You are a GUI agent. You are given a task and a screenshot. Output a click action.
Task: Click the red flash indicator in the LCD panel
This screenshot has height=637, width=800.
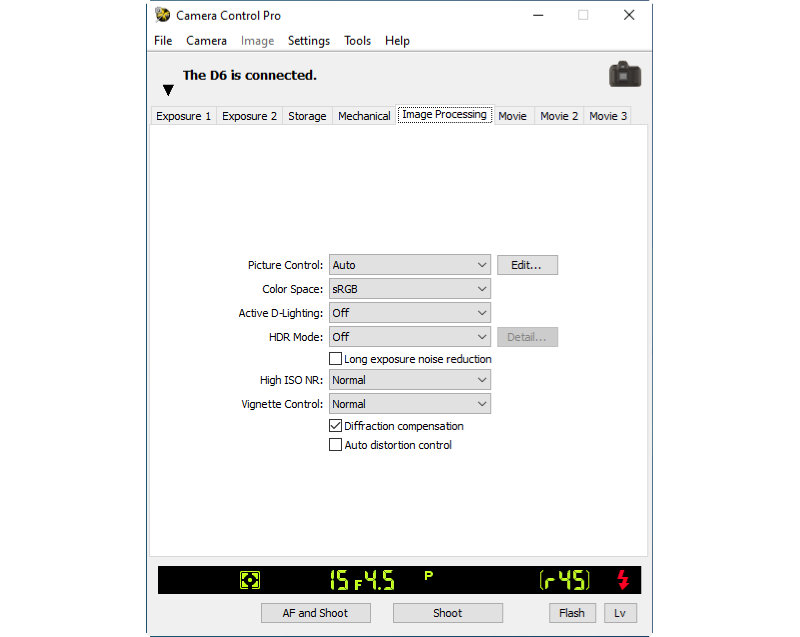pyautogui.click(x=623, y=580)
